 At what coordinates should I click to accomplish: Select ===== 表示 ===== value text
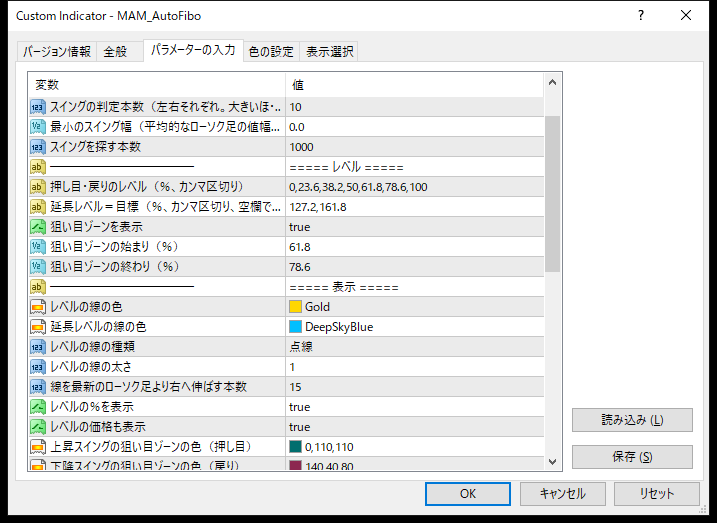click(x=344, y=288)
